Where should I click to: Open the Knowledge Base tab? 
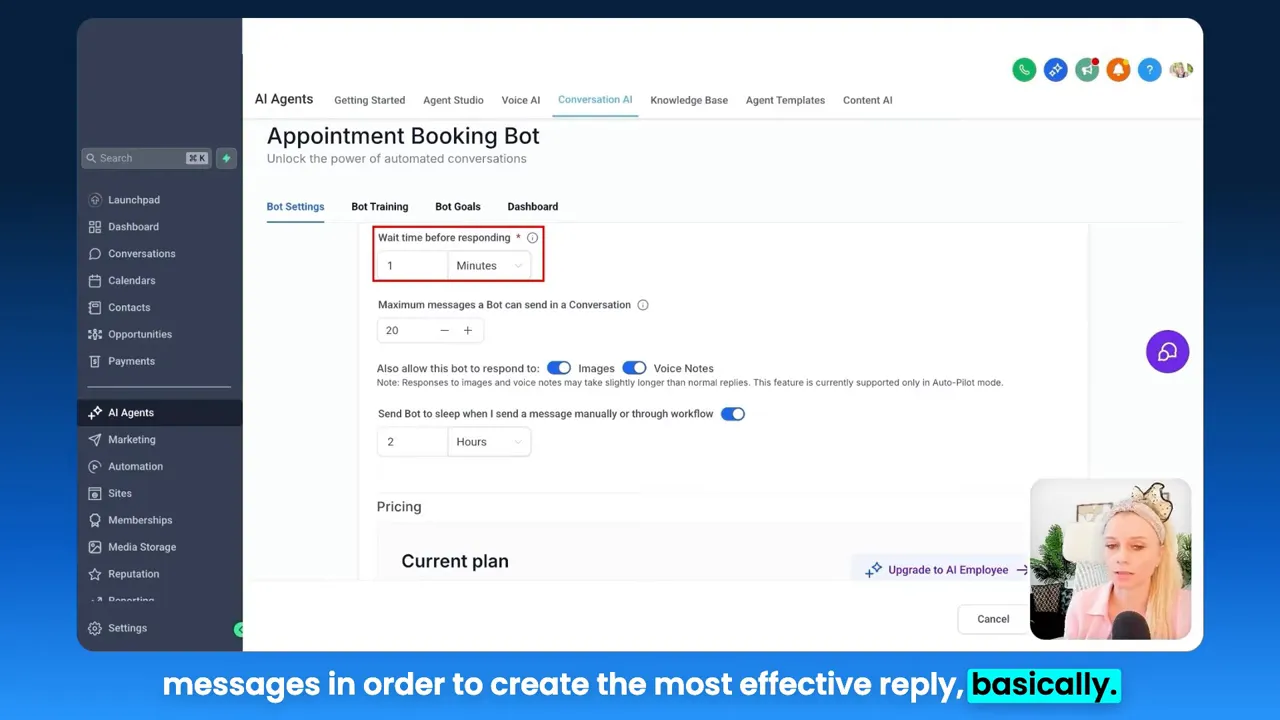(689, 100)
